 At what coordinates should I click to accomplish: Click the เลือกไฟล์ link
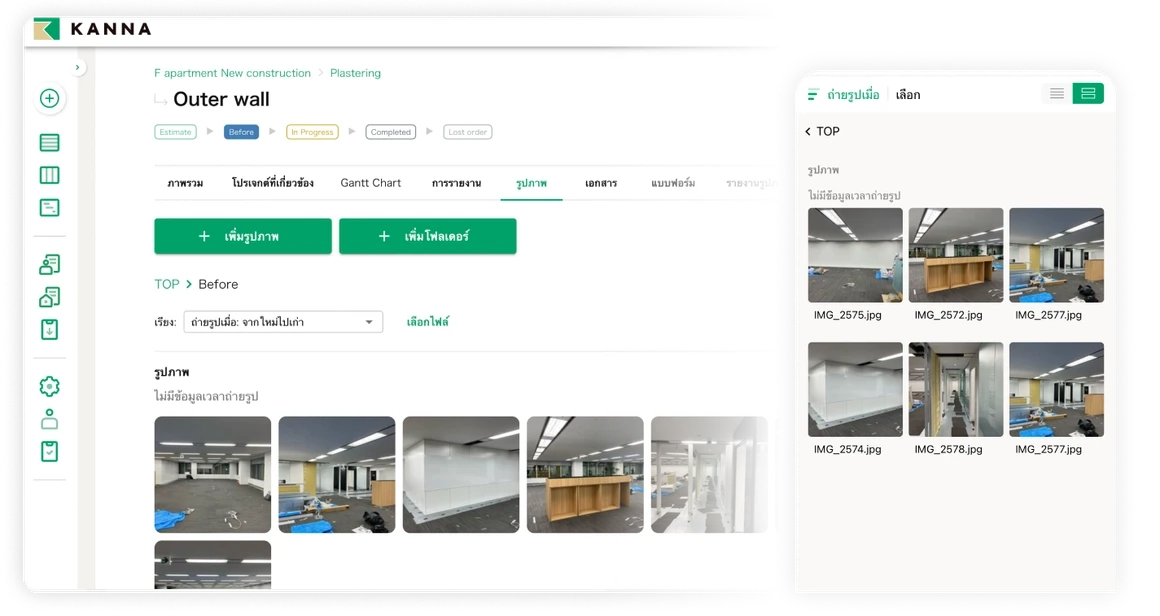tap(428, 322)
